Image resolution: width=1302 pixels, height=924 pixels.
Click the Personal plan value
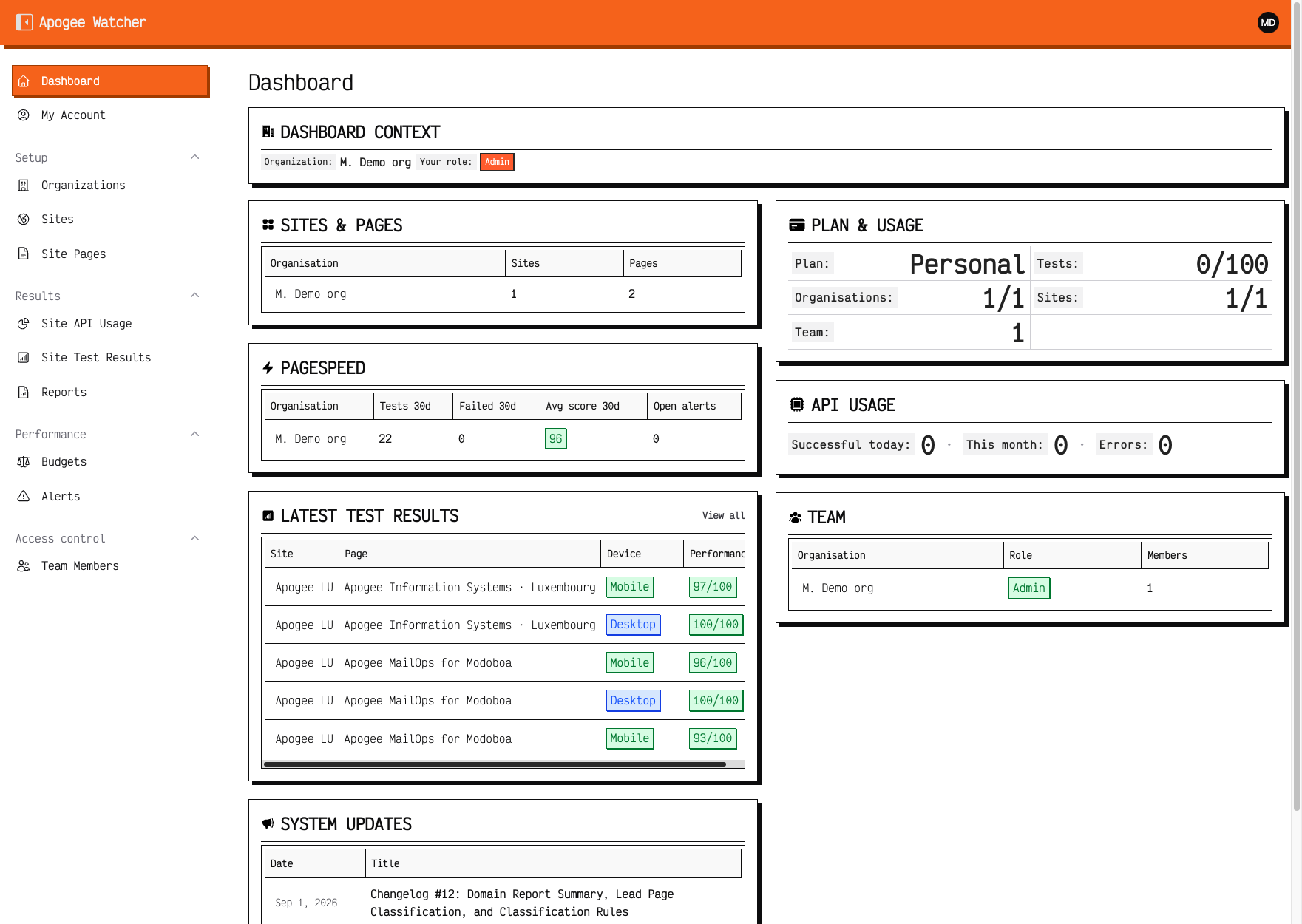click(x=967, y=264)
